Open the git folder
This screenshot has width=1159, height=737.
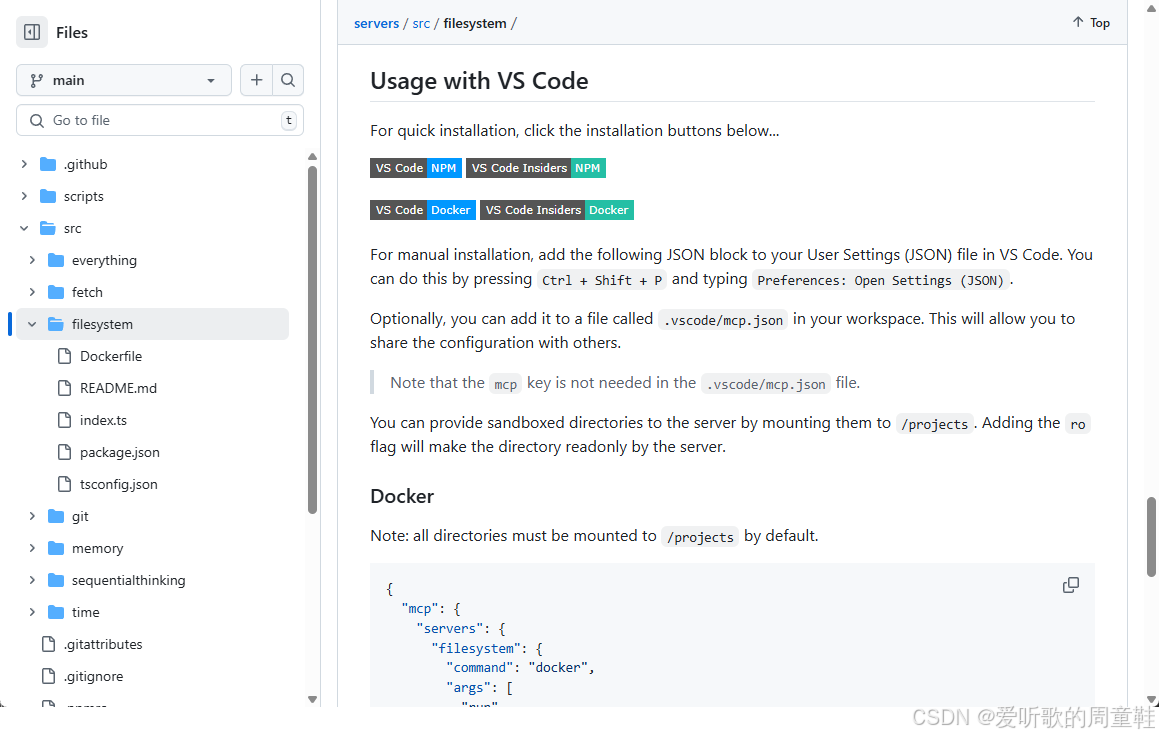coord(80,516)
